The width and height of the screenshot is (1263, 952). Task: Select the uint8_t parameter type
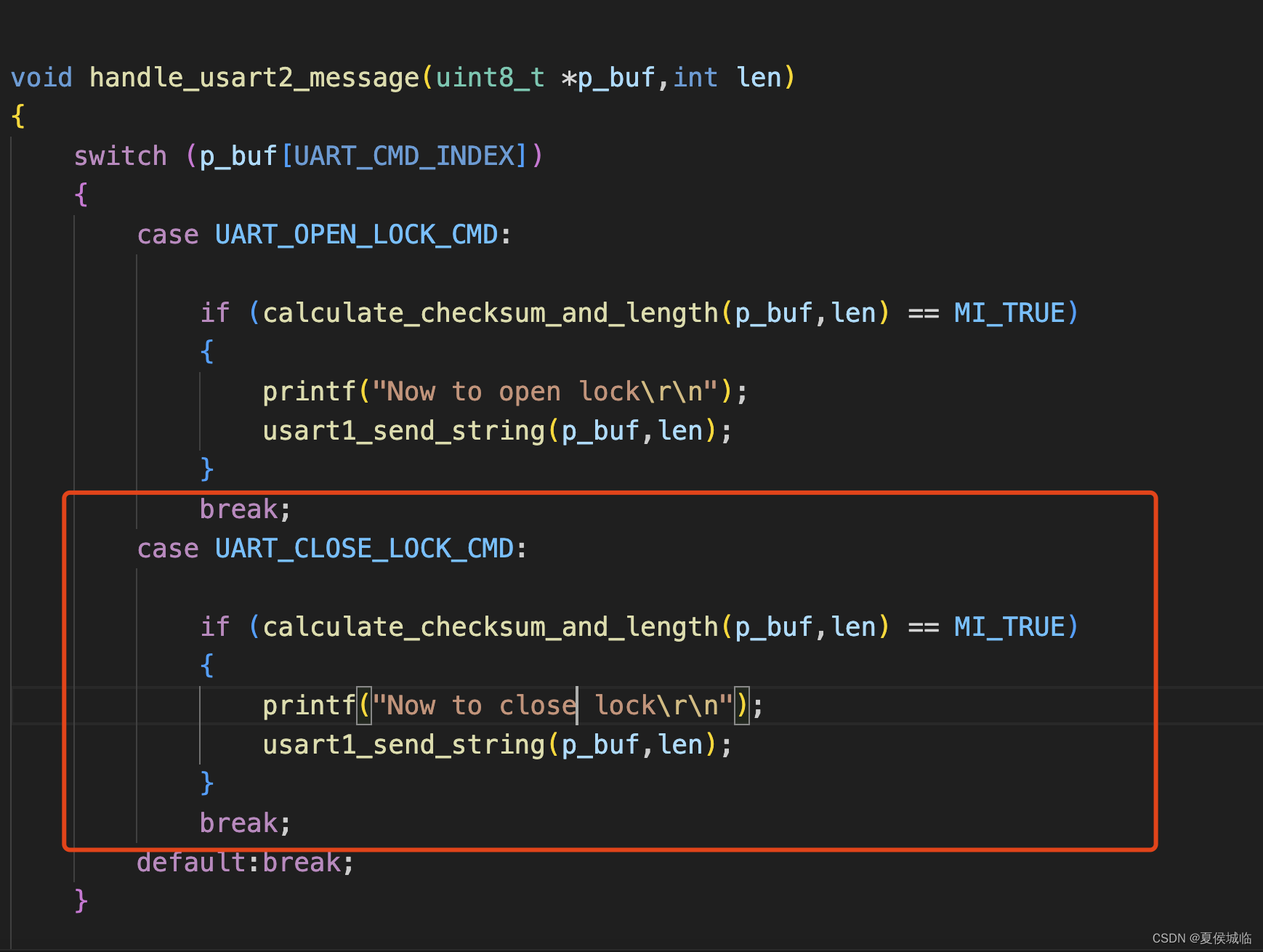pyautogui.click(x=490, y=78)
